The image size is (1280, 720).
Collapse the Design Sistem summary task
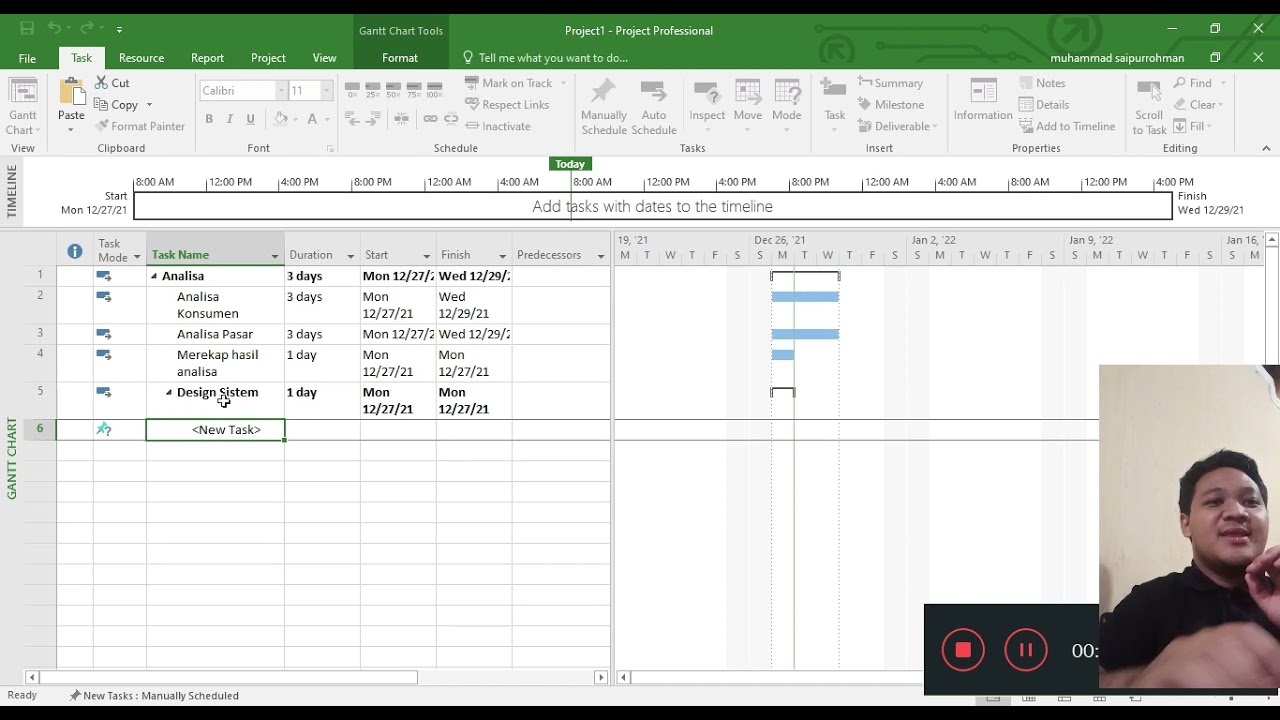point(169,392)
